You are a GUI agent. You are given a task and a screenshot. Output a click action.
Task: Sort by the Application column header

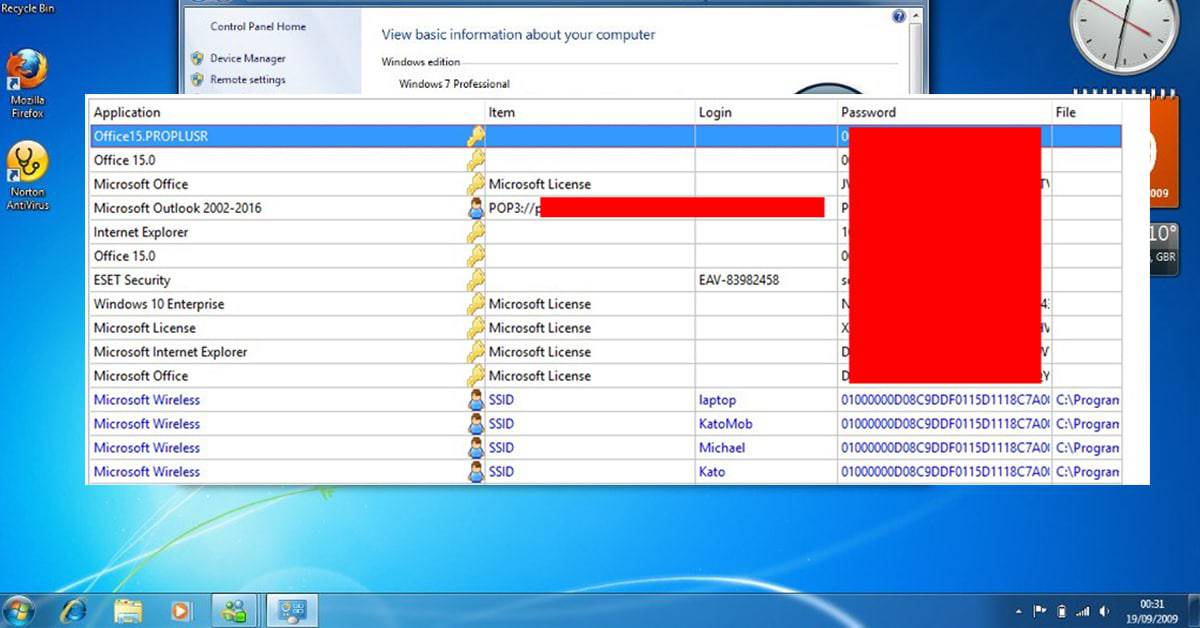point(127,112)
